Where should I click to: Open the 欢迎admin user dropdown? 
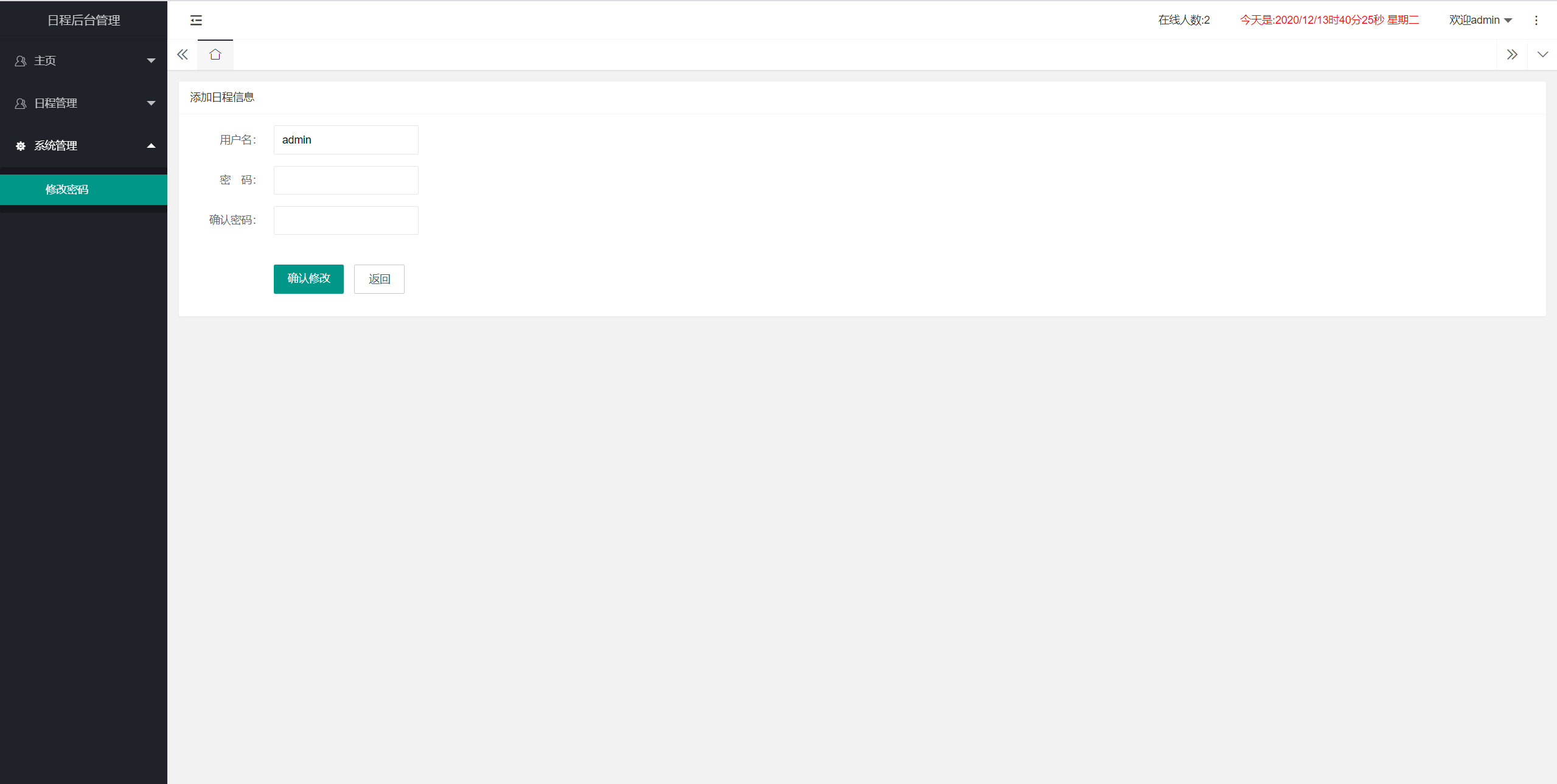pos(1480,20)
